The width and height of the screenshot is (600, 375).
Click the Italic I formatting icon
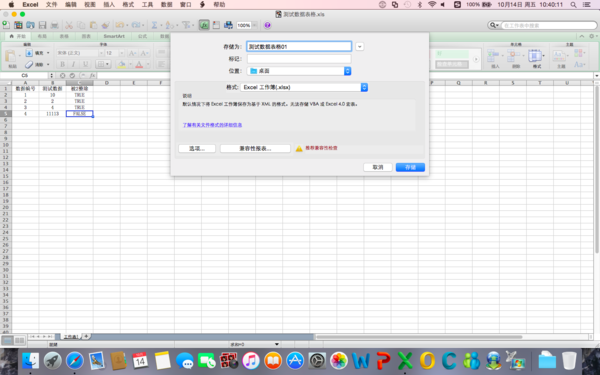(x=73, y=64)
